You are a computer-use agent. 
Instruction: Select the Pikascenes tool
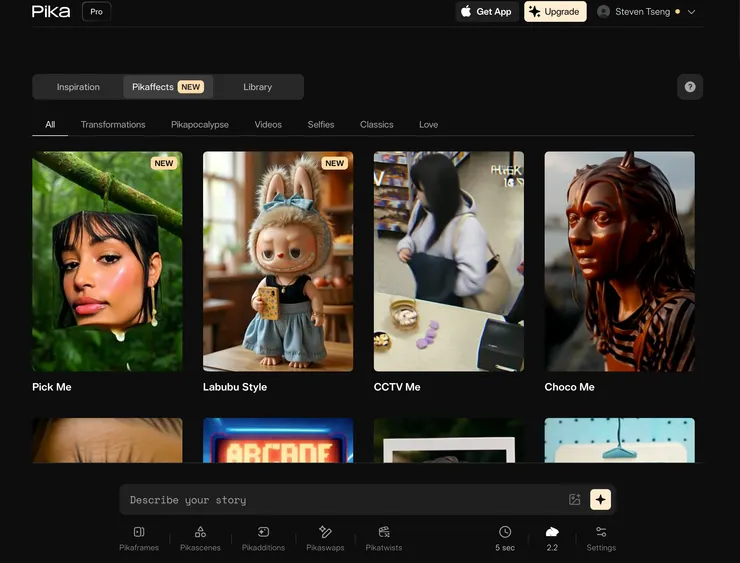200,538
